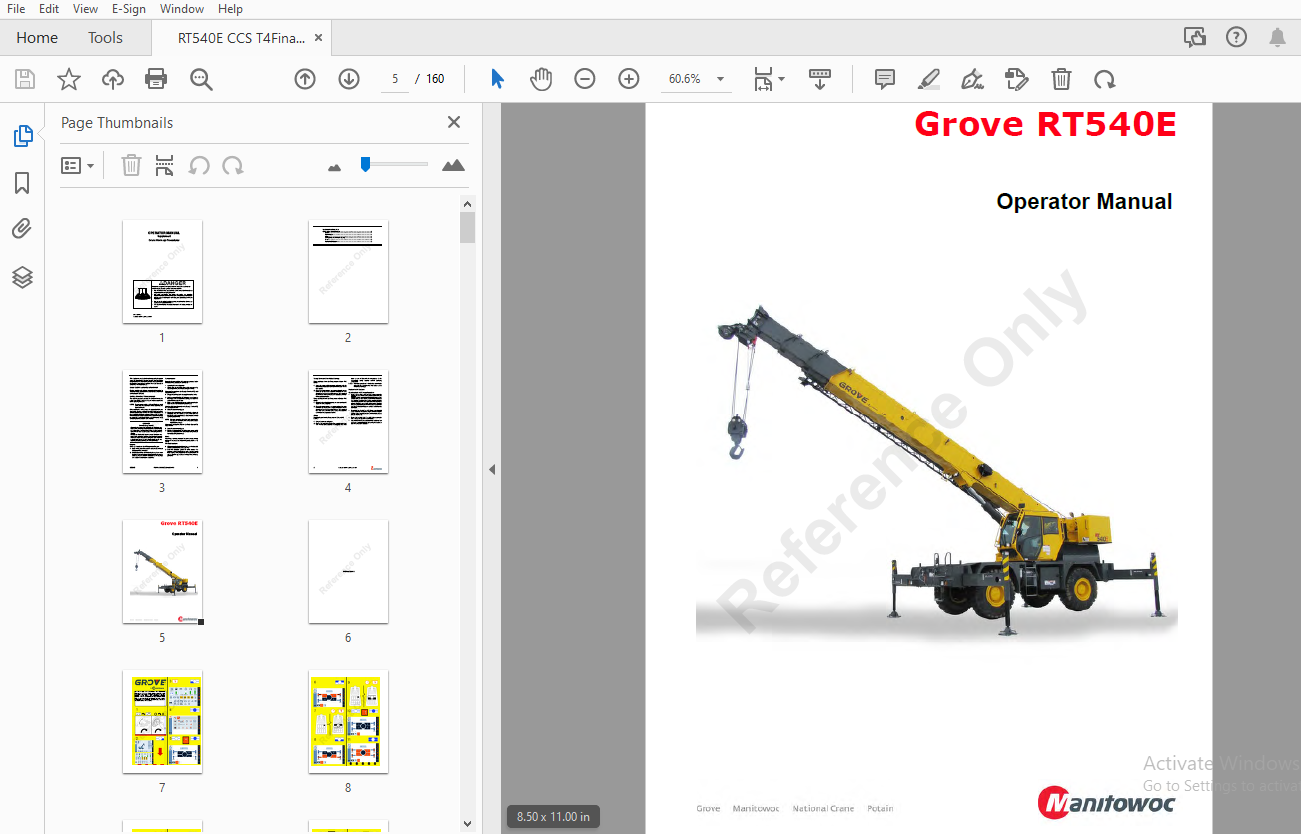Click the upload to cloud icon

113,79
